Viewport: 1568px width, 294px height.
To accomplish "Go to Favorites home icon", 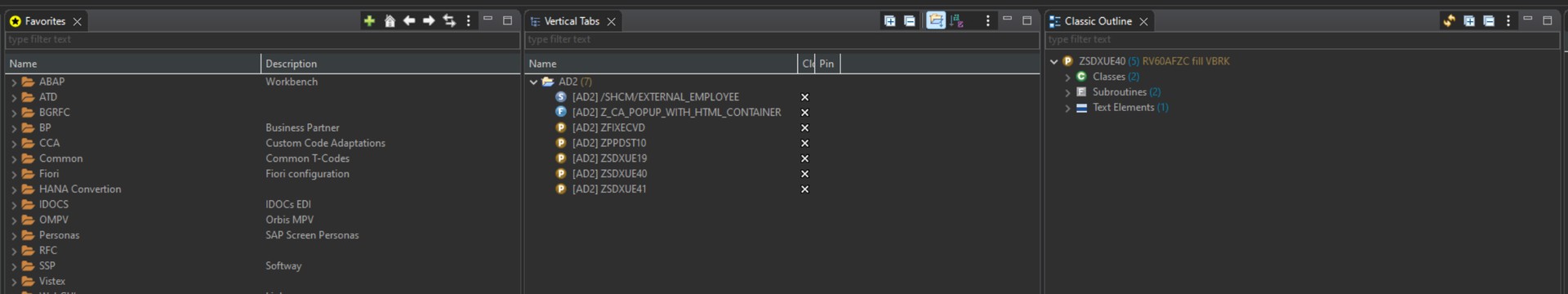I will point(390,21).
